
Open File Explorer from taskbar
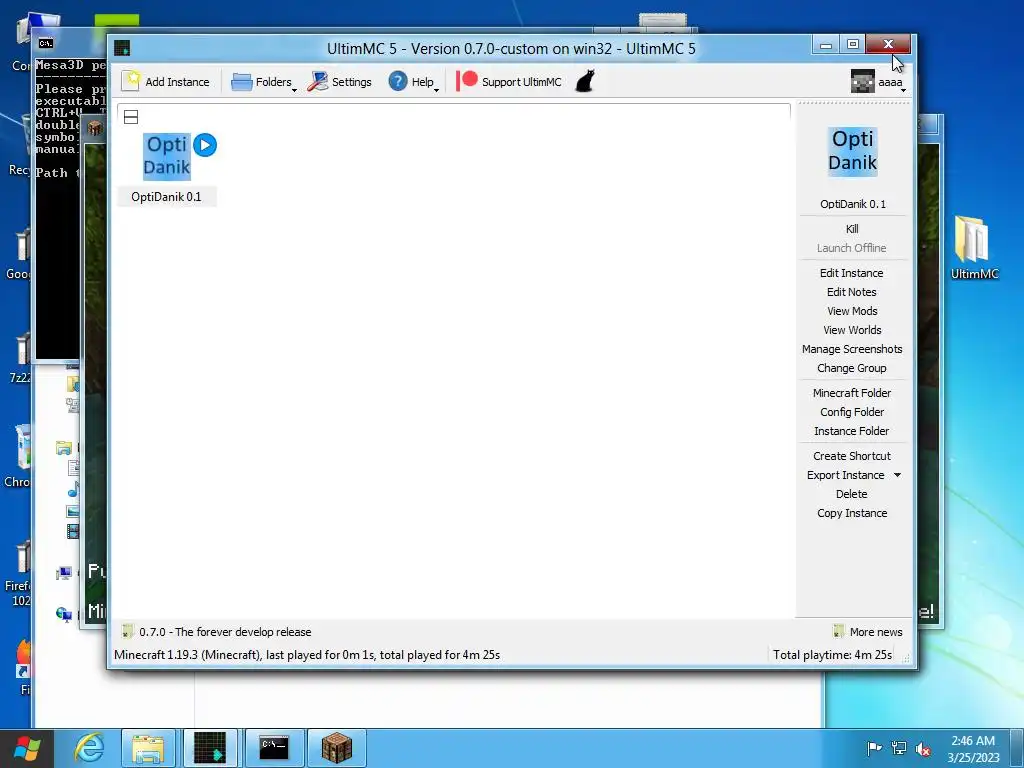148,748
